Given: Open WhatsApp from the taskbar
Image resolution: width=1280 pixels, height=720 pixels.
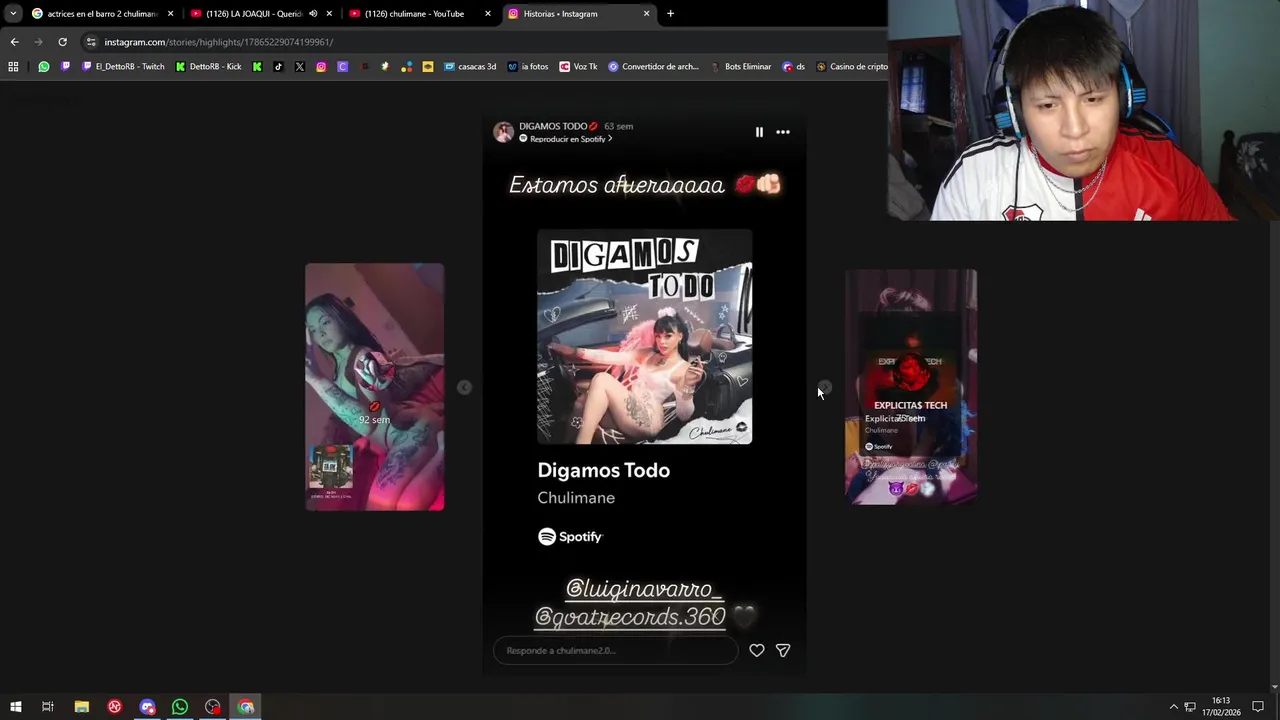Looking at the screenshot, I should point(180,707).
